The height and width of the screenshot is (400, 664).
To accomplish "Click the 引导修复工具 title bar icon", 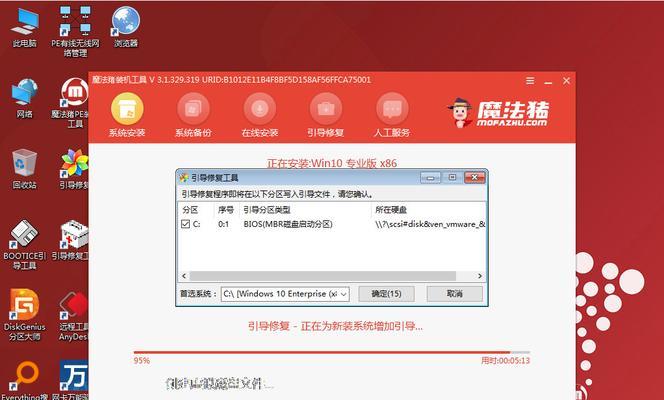I will click(184, 178).
